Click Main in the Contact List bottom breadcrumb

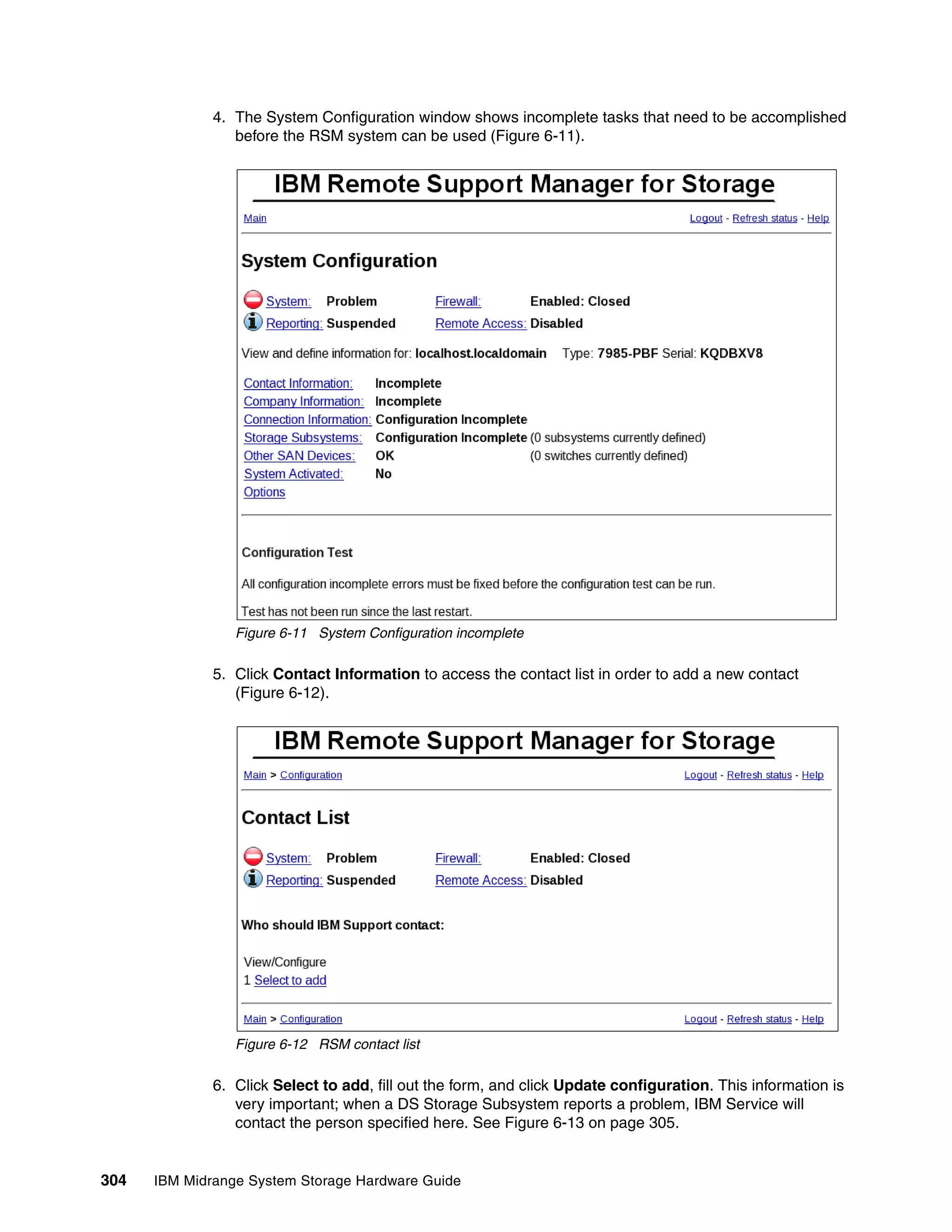coord(255,1019)
